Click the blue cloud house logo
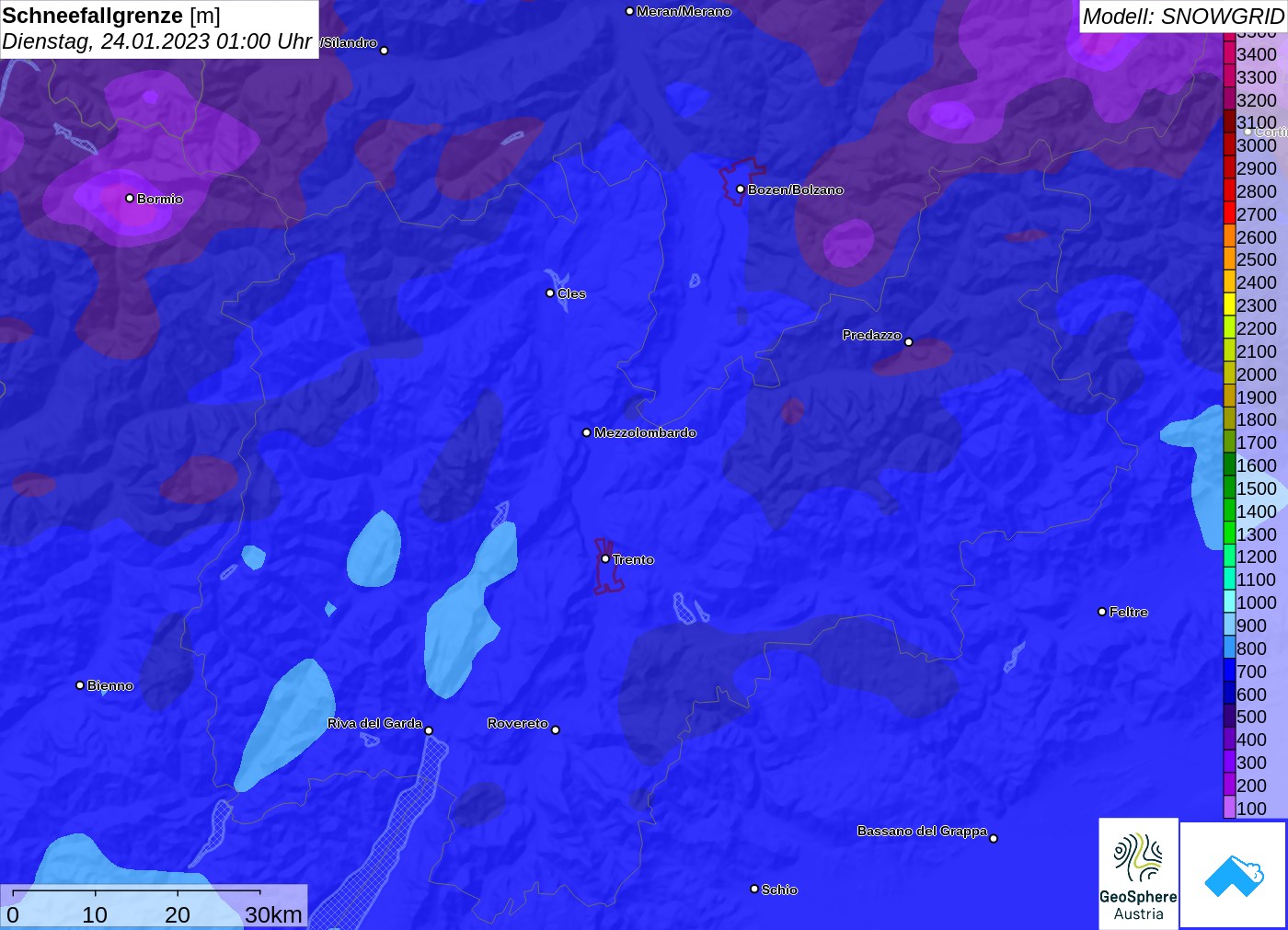The height and width of the screenshot is (930, 1288). click(x=1233, y=875)
